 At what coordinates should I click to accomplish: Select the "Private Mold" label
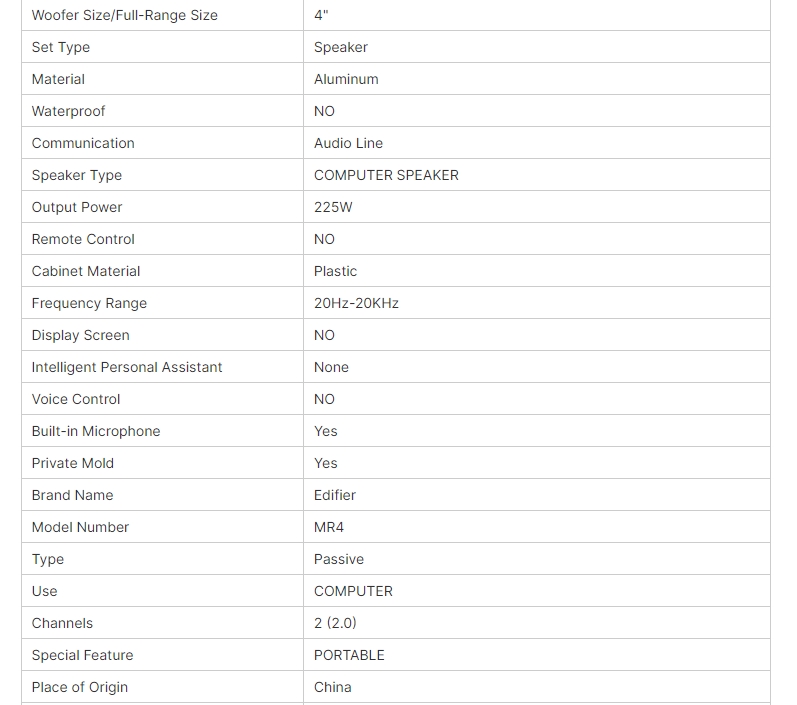(x=73, y=463)
